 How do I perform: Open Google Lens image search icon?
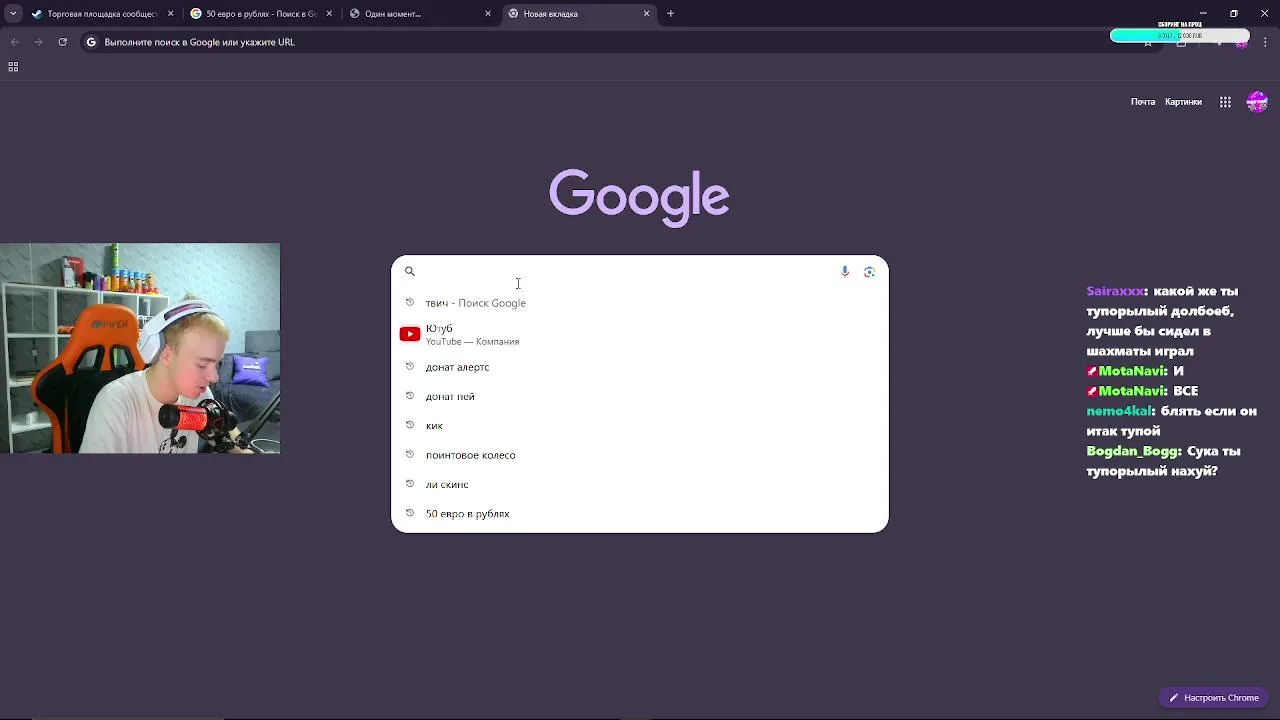point(869,271)
